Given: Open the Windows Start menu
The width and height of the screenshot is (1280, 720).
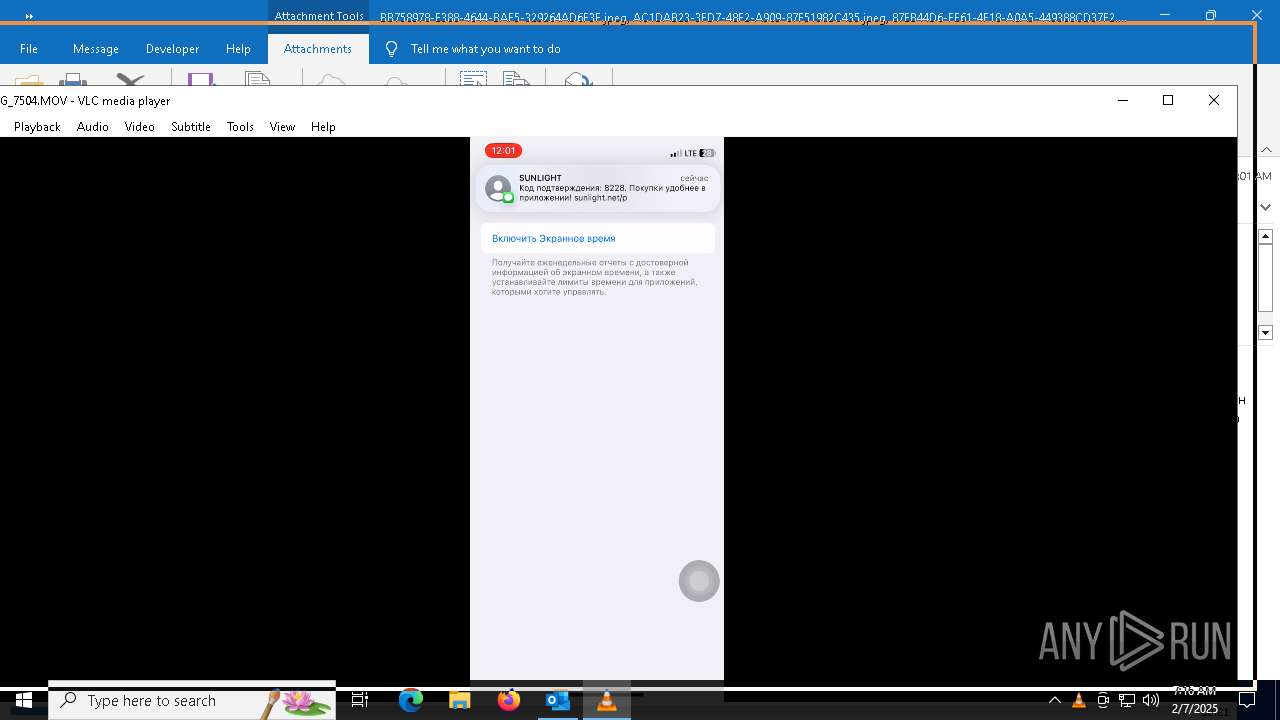Looking at the screenshot, I should [24, 701].
